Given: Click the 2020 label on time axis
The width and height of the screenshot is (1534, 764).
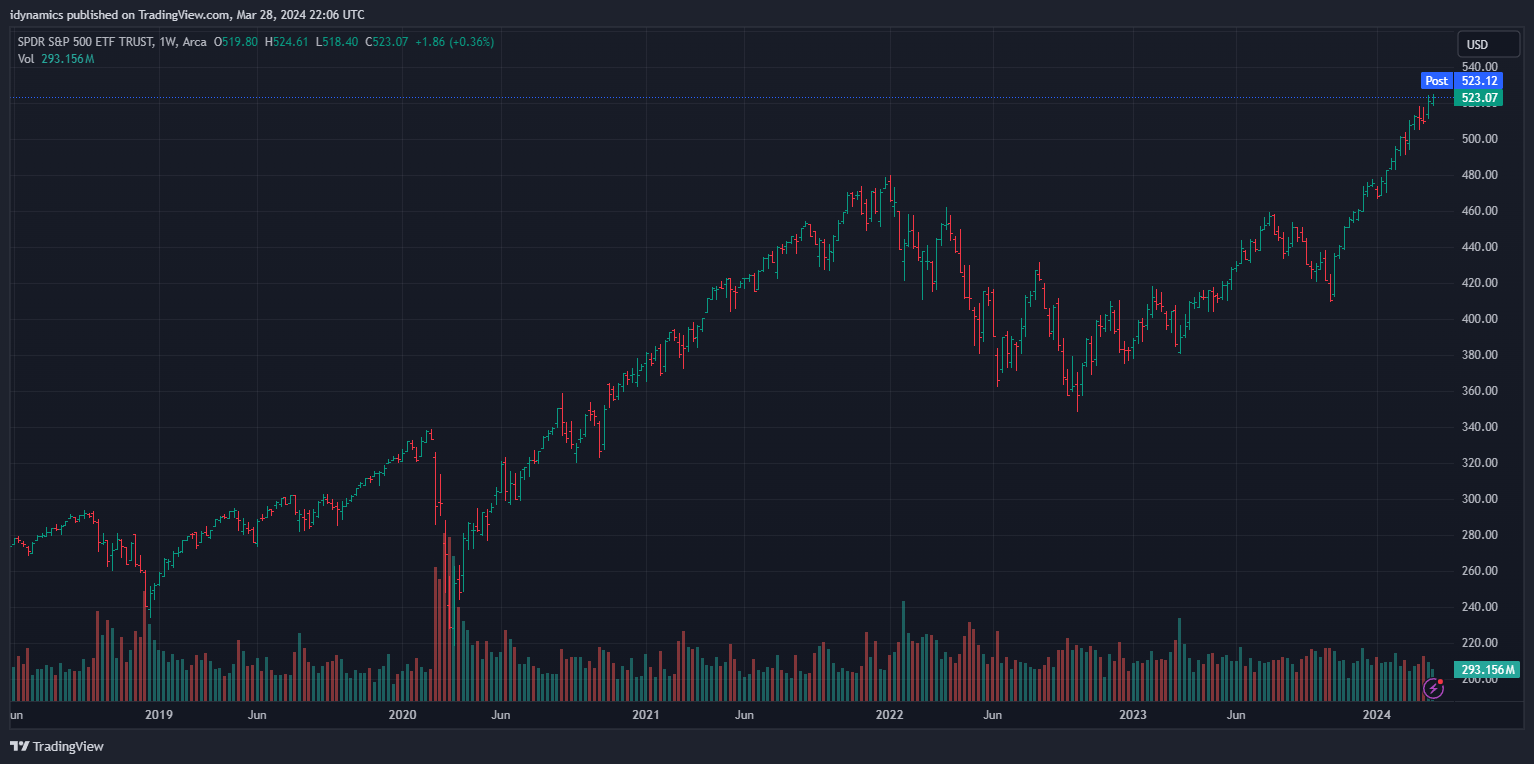Looking at the screenshot, I should pos(402,715).
